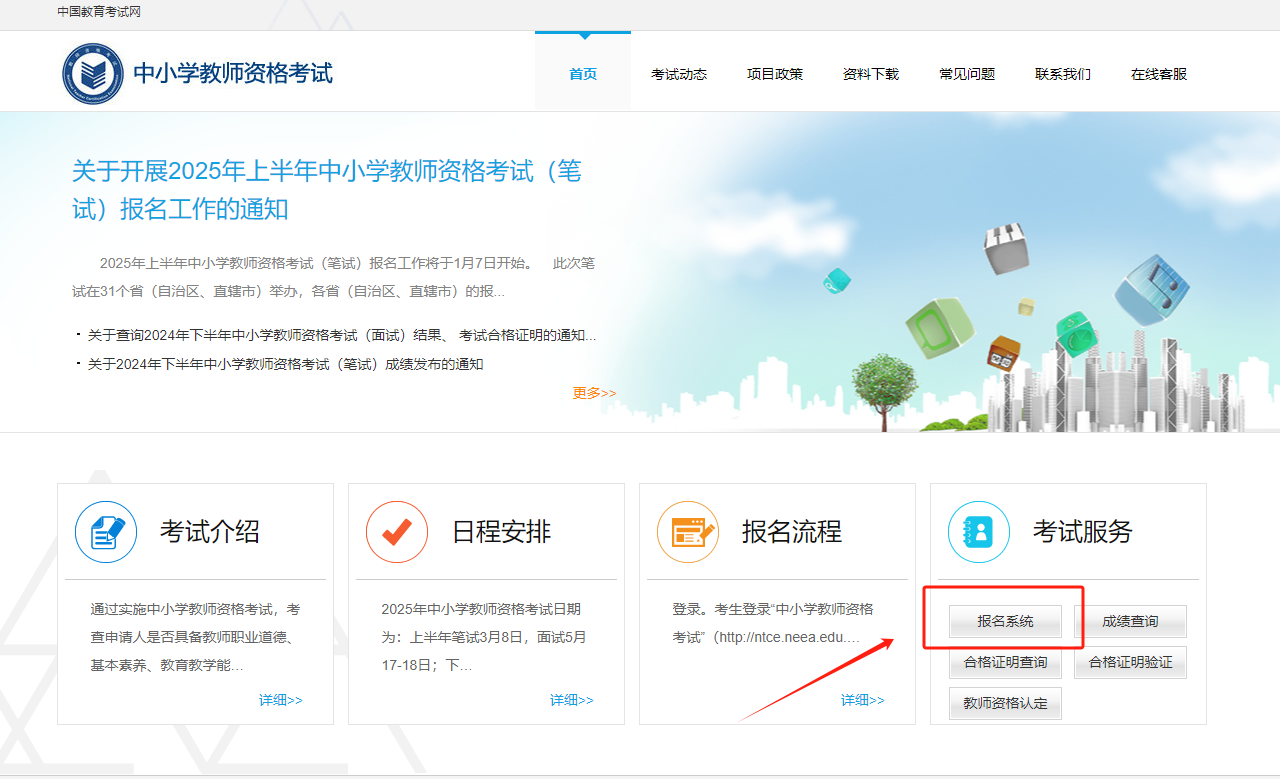1280x779 pixels.
Task: Click the 合格证明验证 button
Action: [x=1130, y=662]
